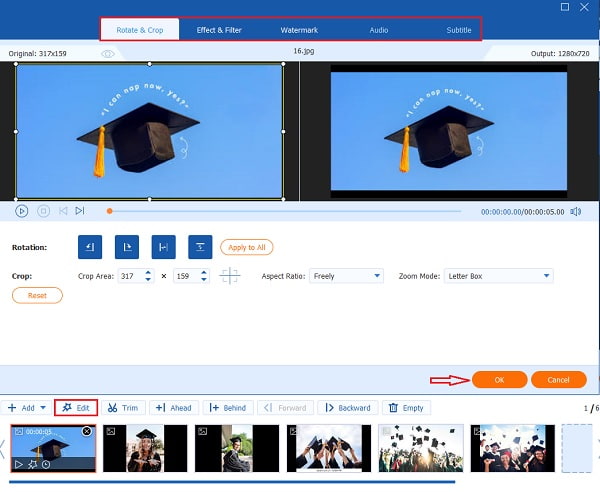Confirm edits with the OK button

point(499,380)
